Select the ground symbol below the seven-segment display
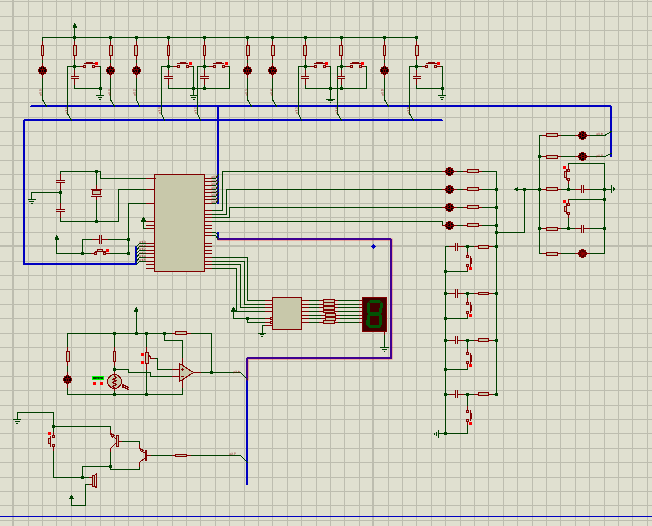The height and width of the screenshot is (526, 652). point(384,350)
